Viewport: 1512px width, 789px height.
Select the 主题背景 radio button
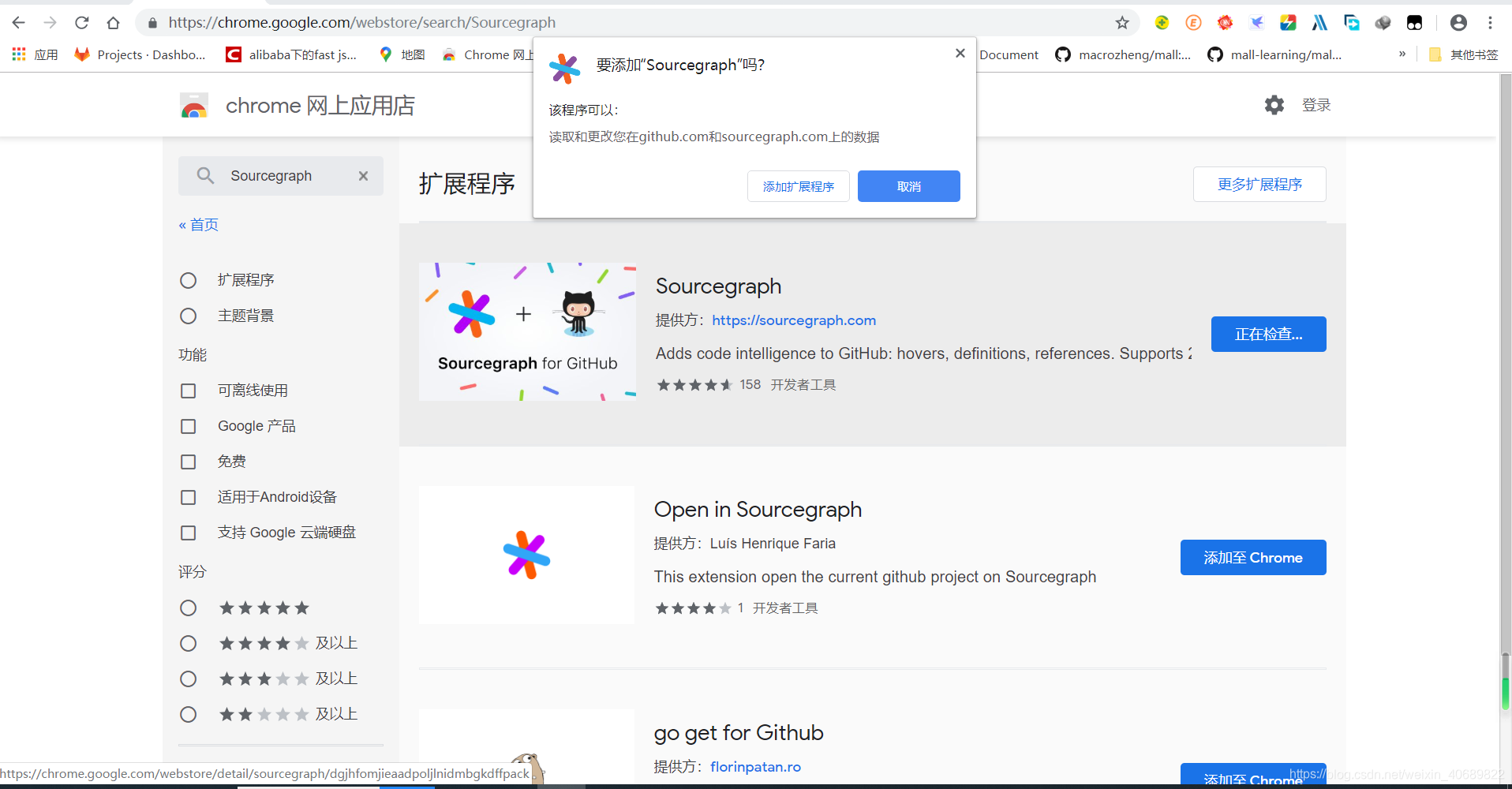pos(188,316)
